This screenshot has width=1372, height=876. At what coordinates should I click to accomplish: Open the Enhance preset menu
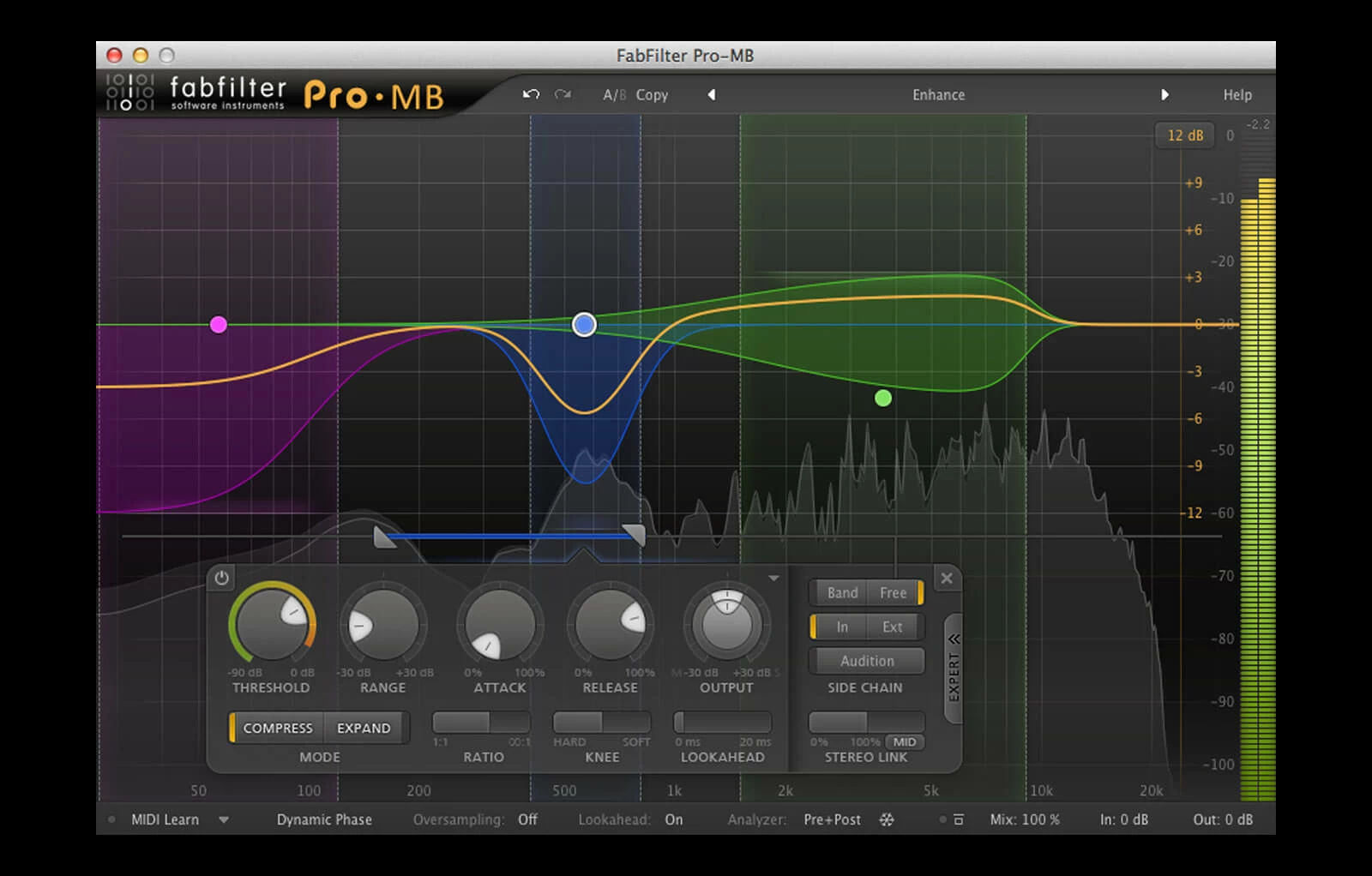tap(938, 95)
